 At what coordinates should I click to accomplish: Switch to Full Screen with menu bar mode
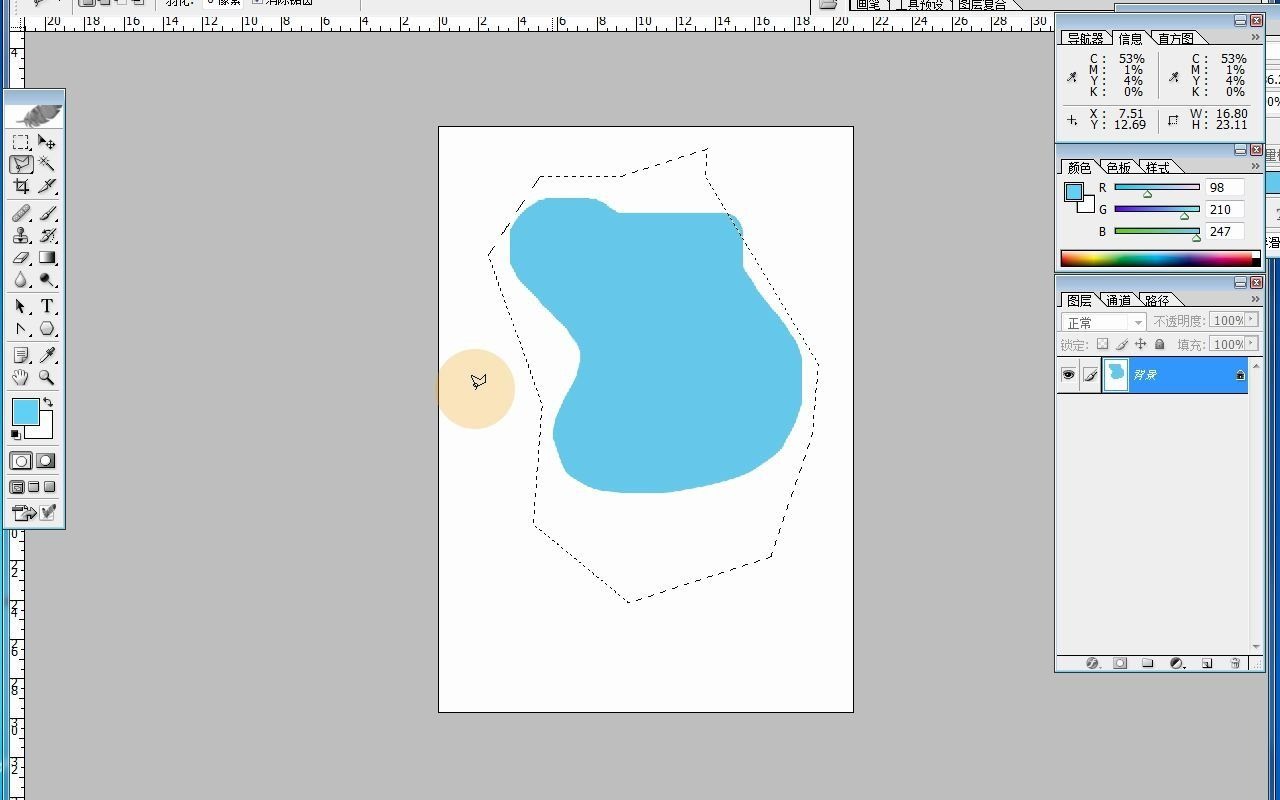(33, 487)
